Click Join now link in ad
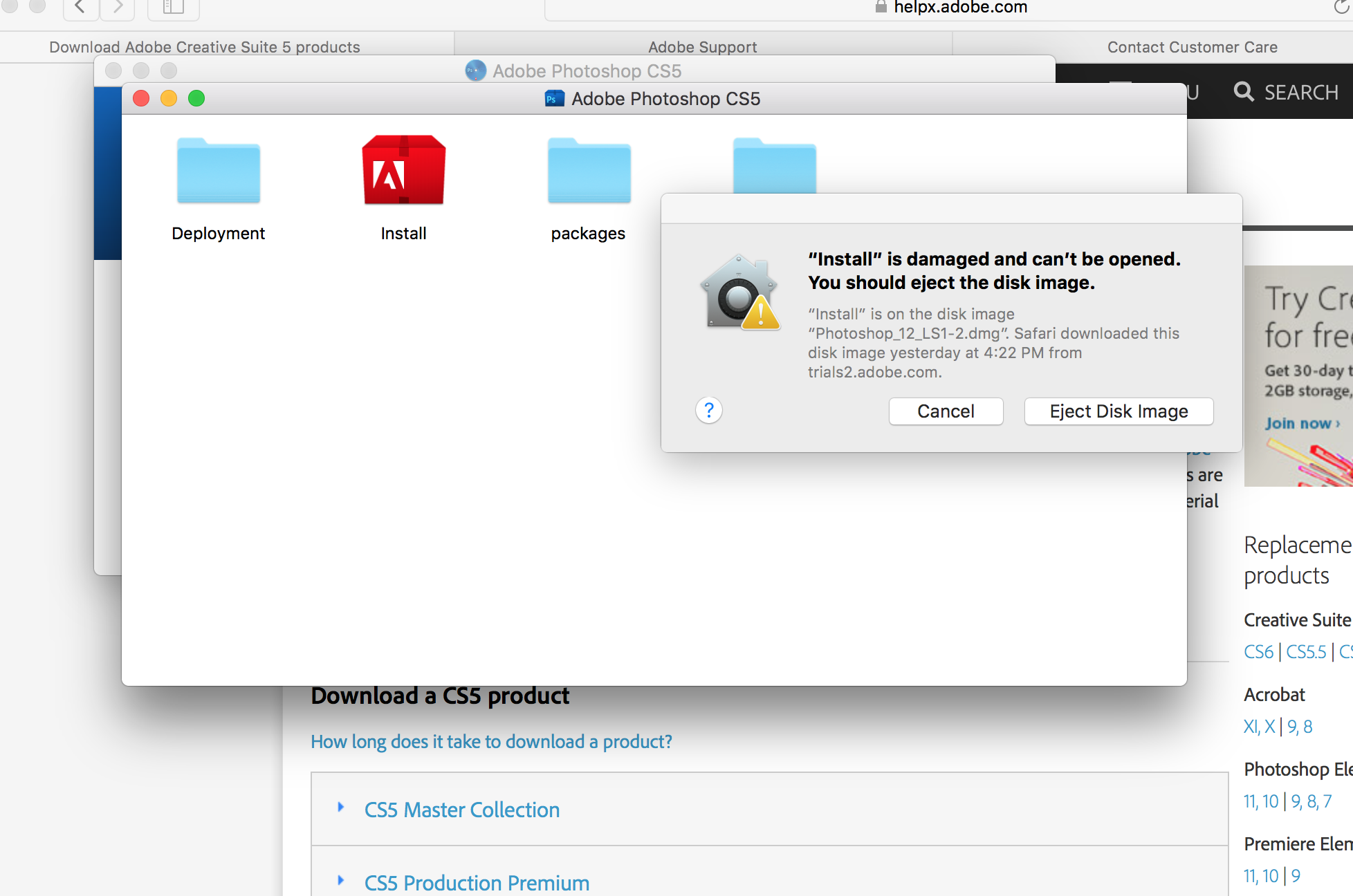 [1303, 423]
